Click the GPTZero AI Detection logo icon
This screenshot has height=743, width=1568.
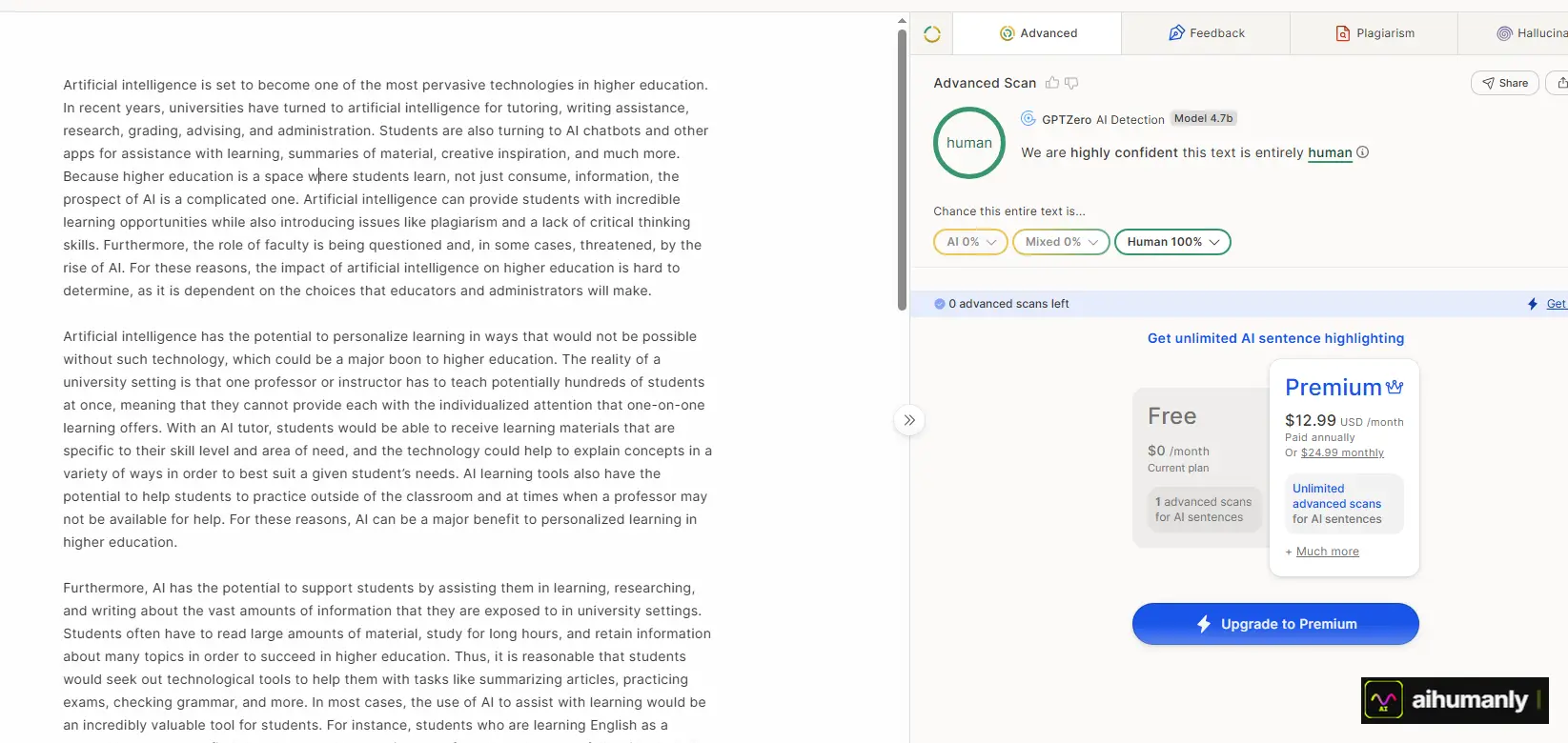click(x=1028, y=119)
